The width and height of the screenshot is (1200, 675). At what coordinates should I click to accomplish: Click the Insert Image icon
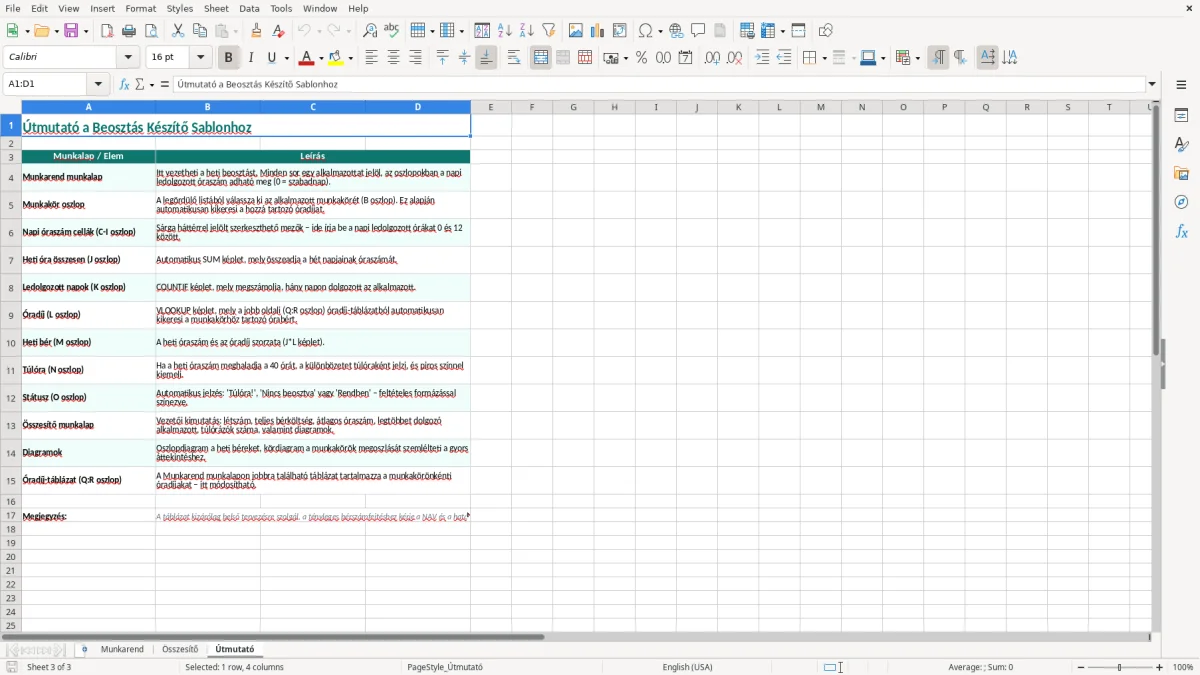tap(576, 31)
